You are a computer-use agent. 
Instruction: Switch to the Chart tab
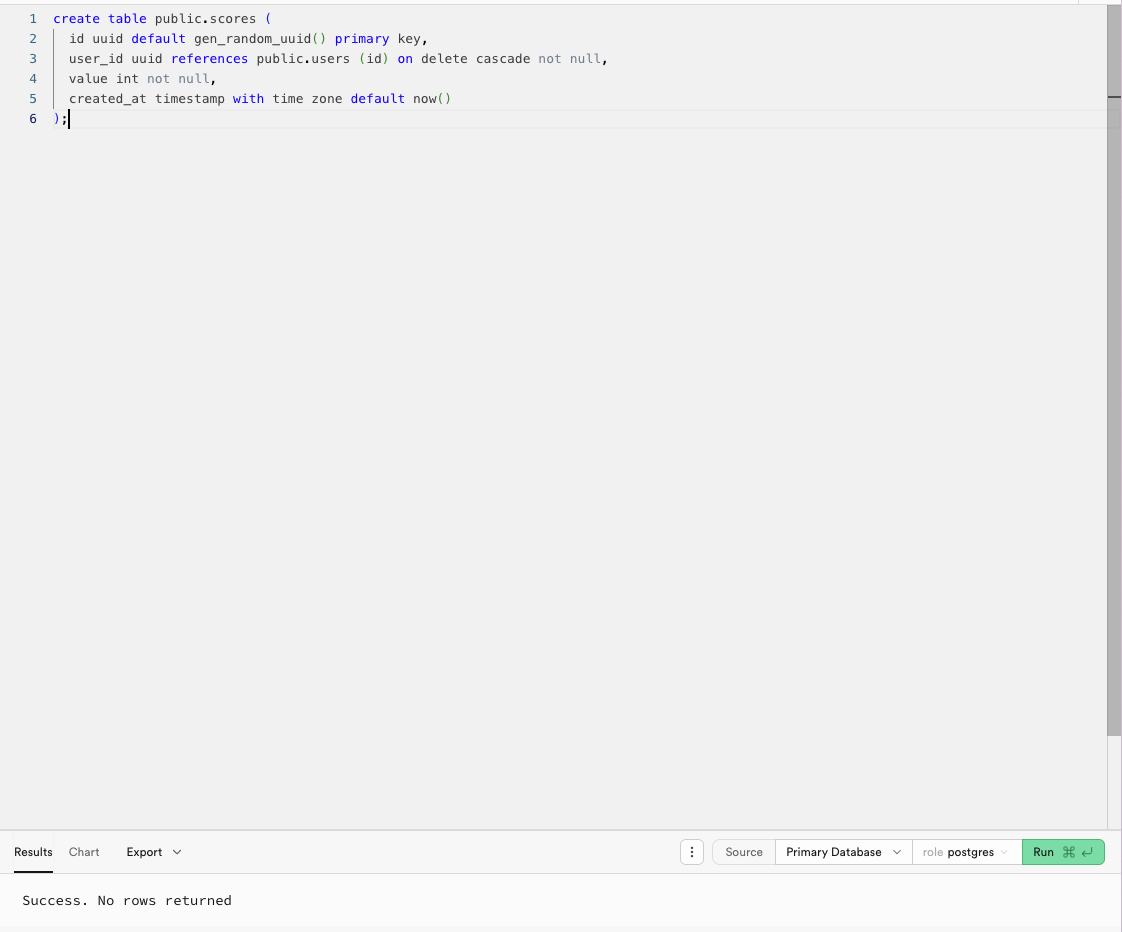[x=84, y=852]
